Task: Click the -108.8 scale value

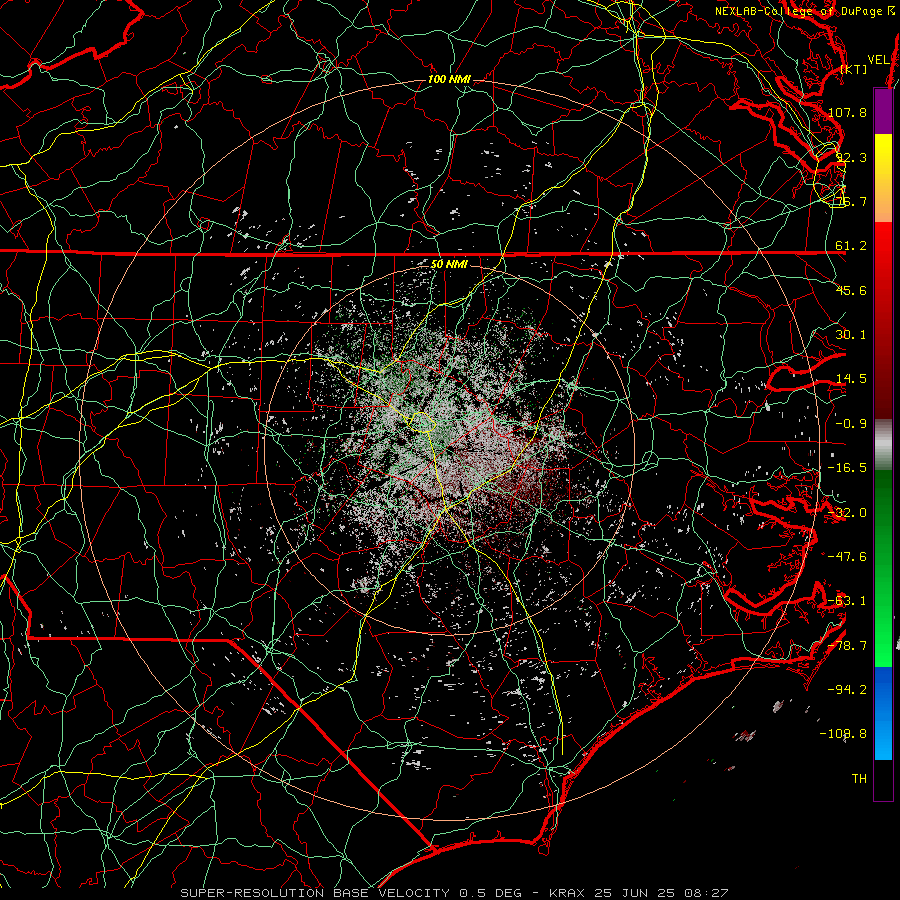Action: tap(844, 734)
